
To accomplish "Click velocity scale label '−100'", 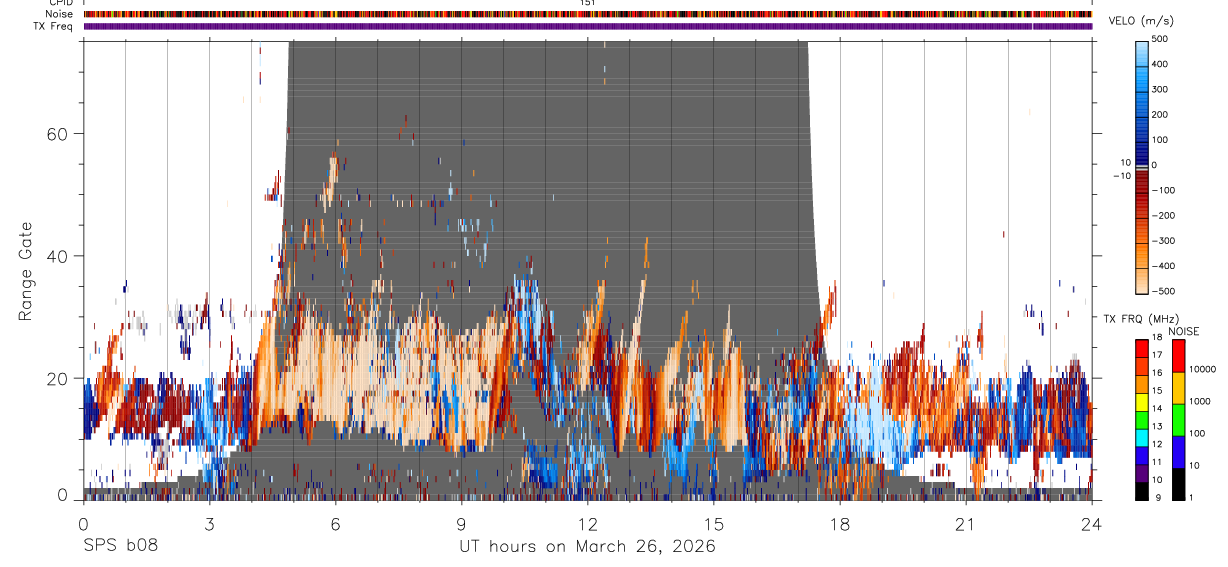I will 1163,190.
